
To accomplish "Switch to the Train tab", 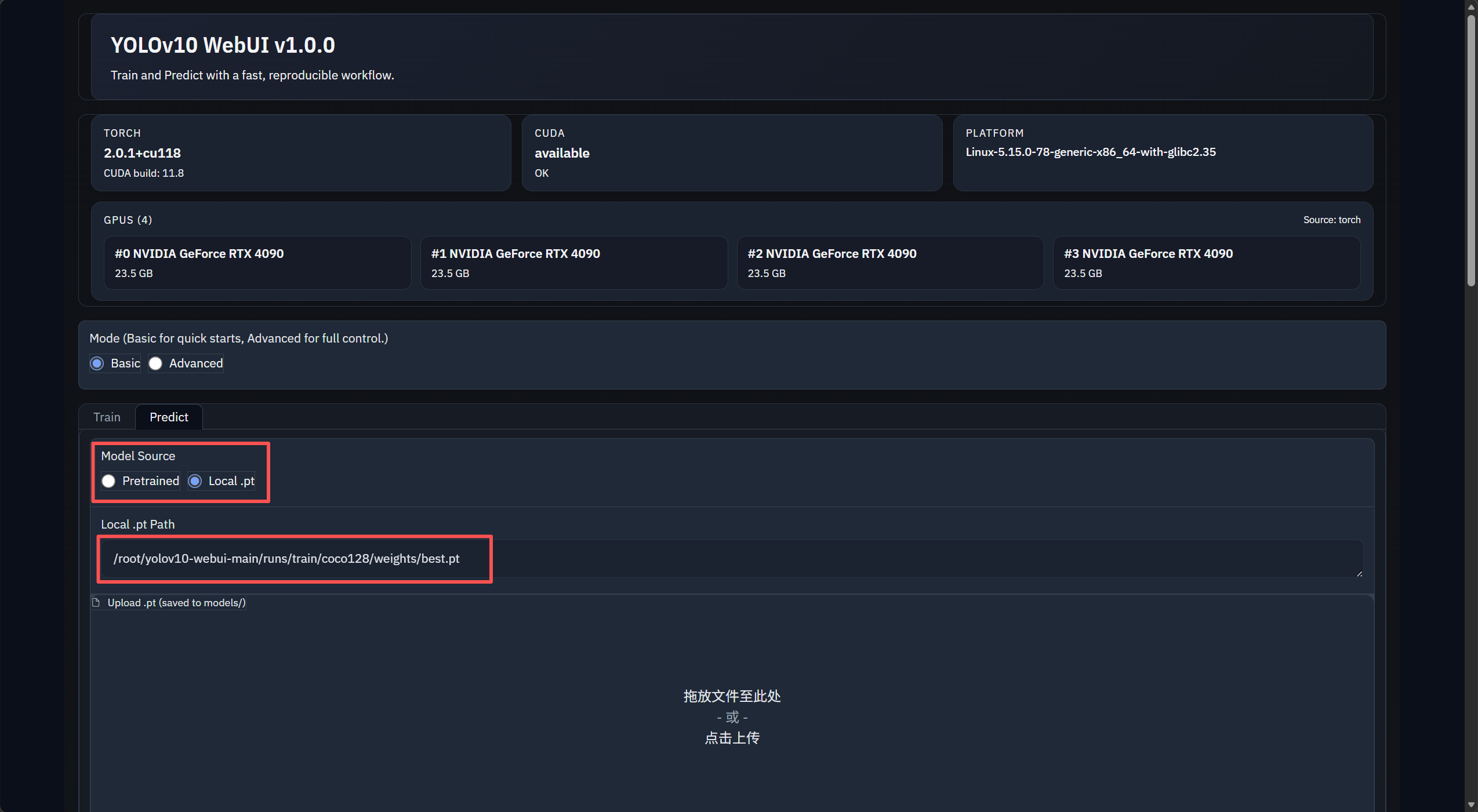I will [107, 417].
